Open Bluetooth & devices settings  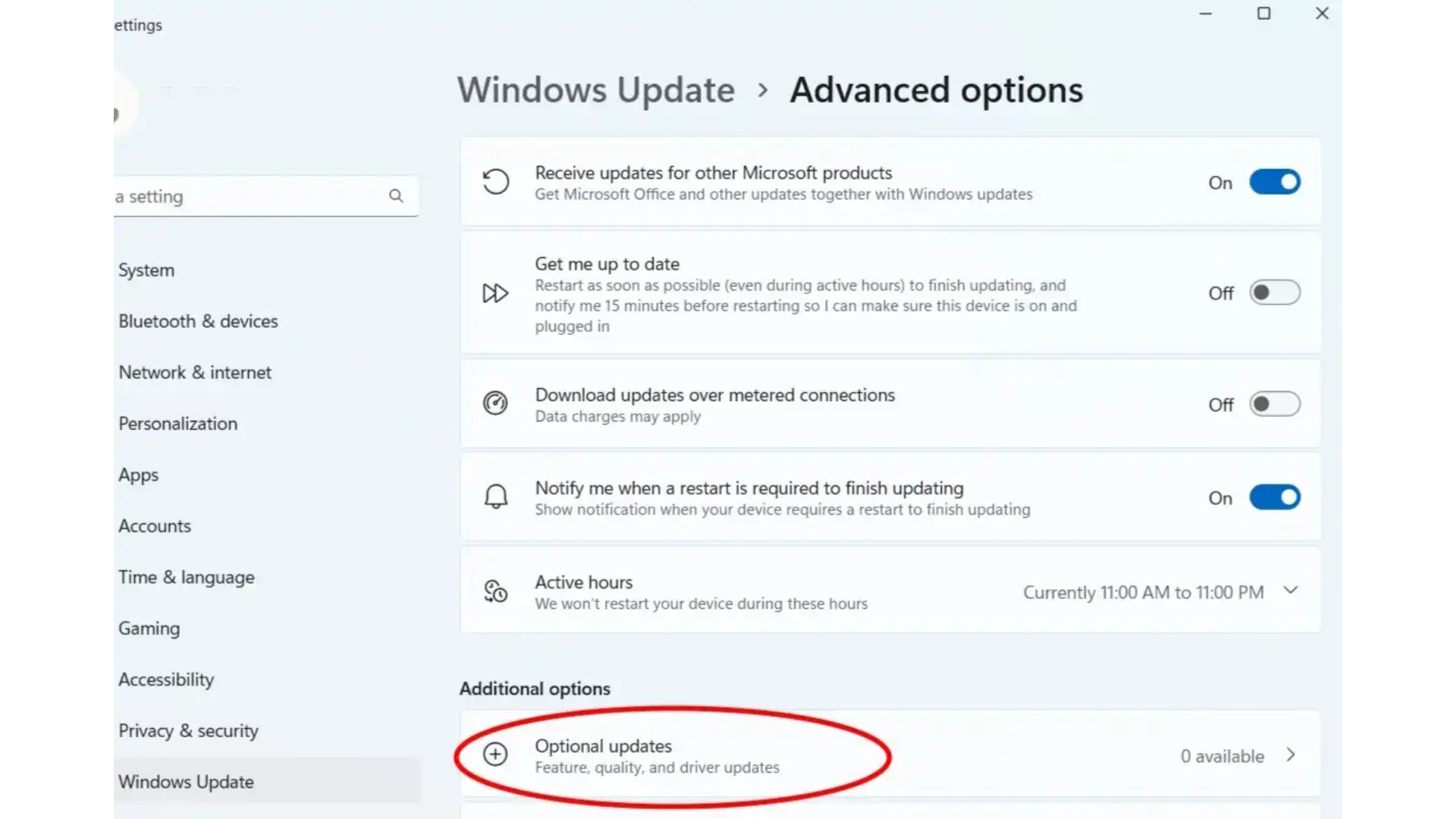pos(198,321)
